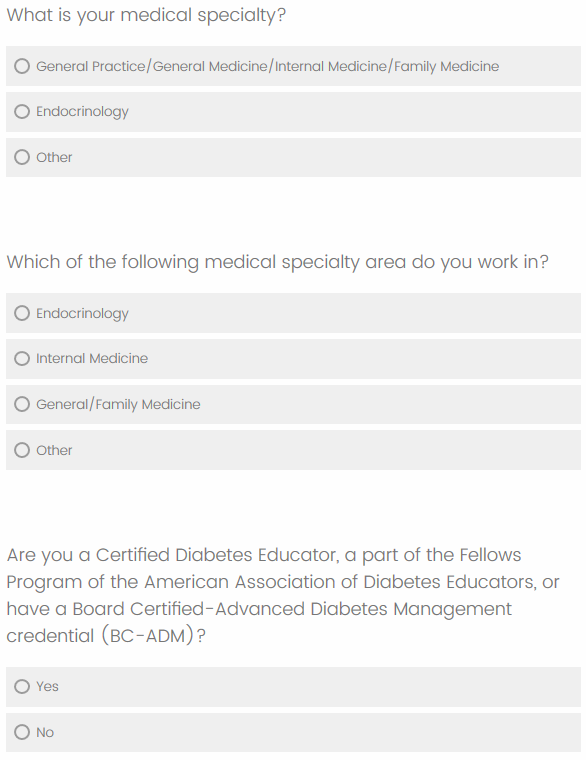The width and height of the screenshot is (586, 760).
Task: Click the 'General/Family Medicine' label text
Action: pyautogui.click(x=118, y=404)
